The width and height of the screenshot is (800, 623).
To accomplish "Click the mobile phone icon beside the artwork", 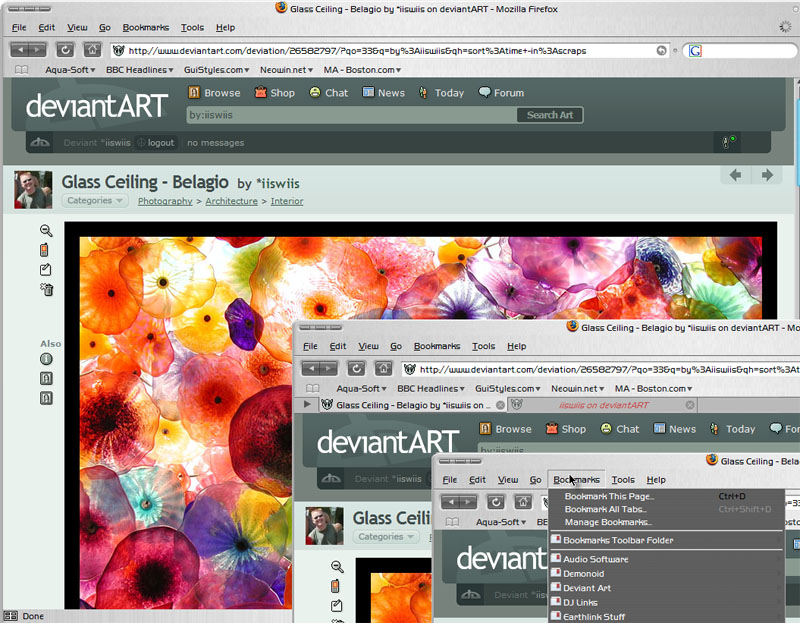I will [x=46, y=250].
